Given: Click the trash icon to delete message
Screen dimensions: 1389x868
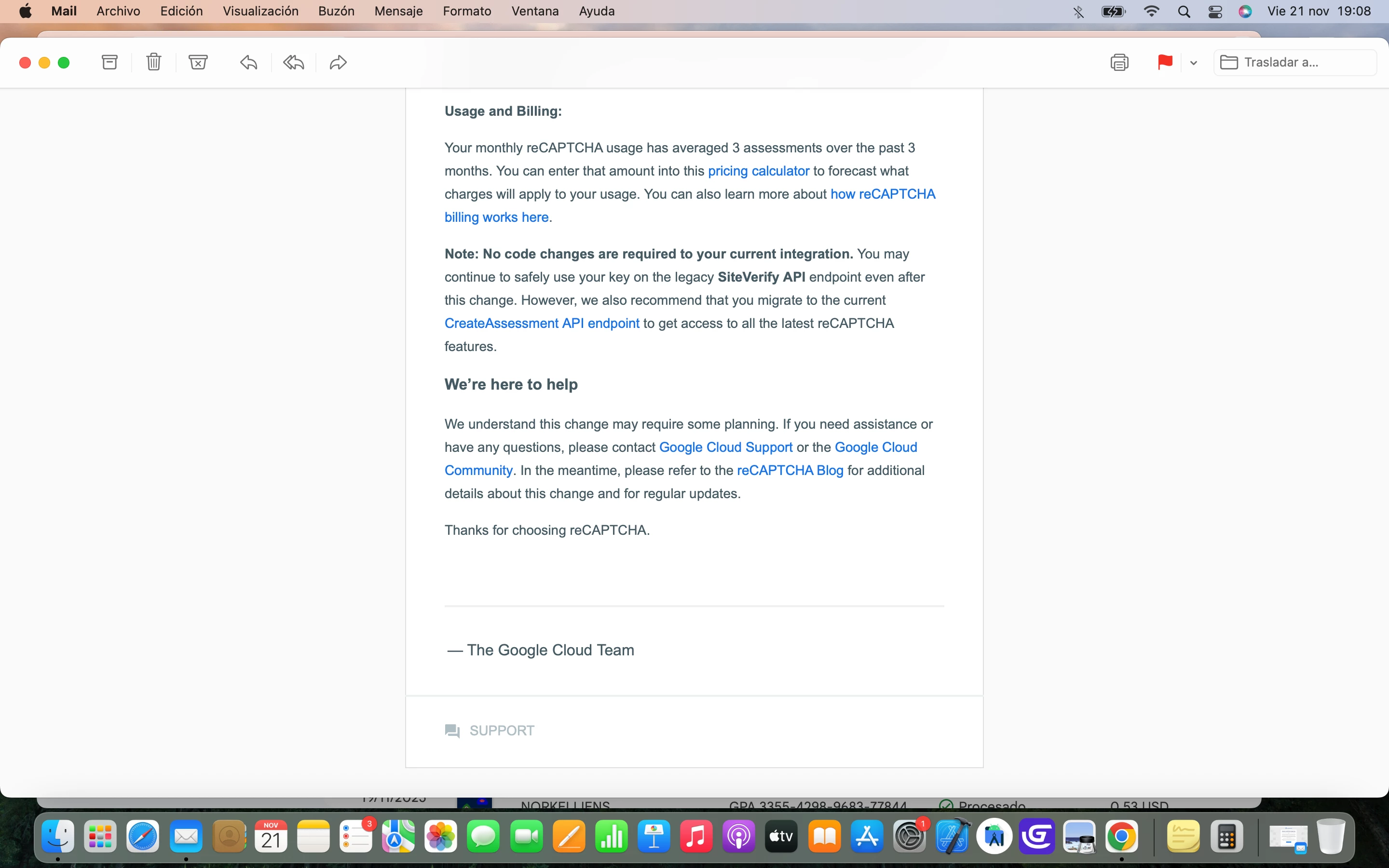Looking at the screenshot, I should point(153,62).
